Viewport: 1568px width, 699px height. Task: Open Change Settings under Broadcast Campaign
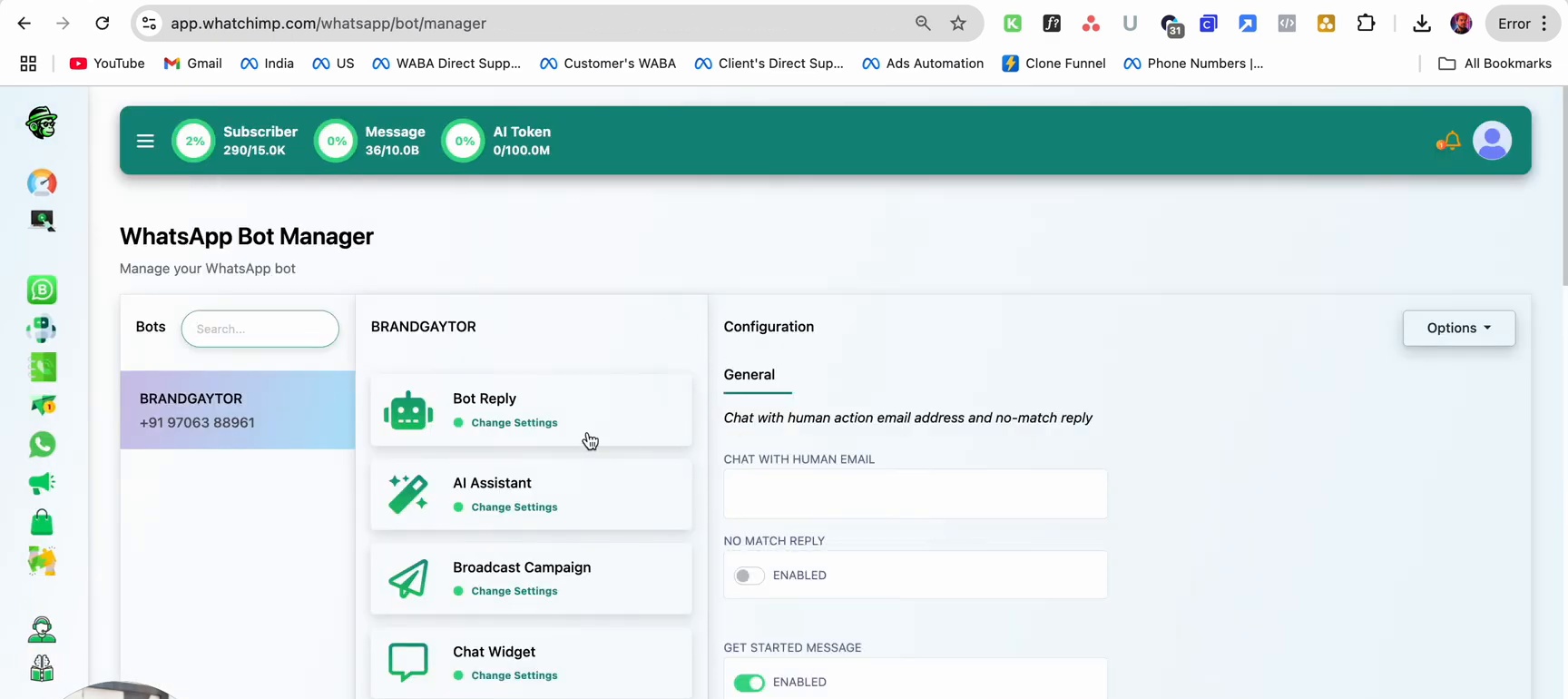point(514,592)
